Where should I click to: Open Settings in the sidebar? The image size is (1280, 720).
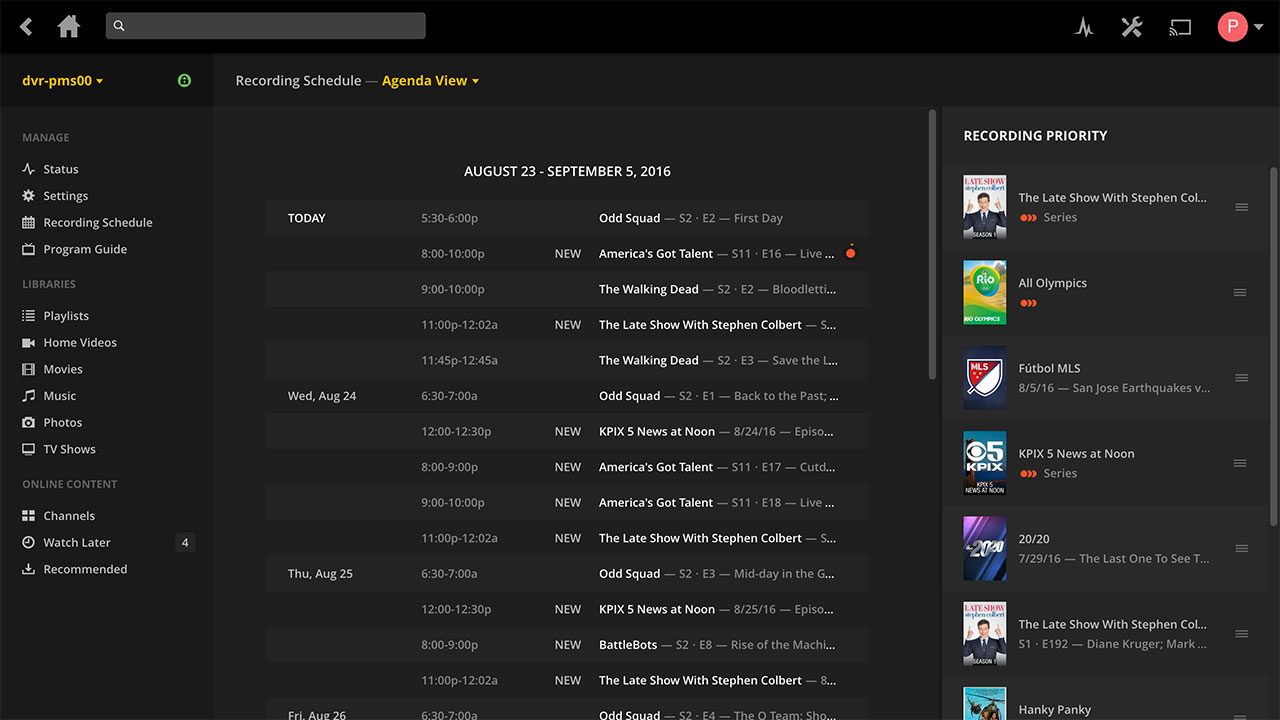[x=65, y=196]
